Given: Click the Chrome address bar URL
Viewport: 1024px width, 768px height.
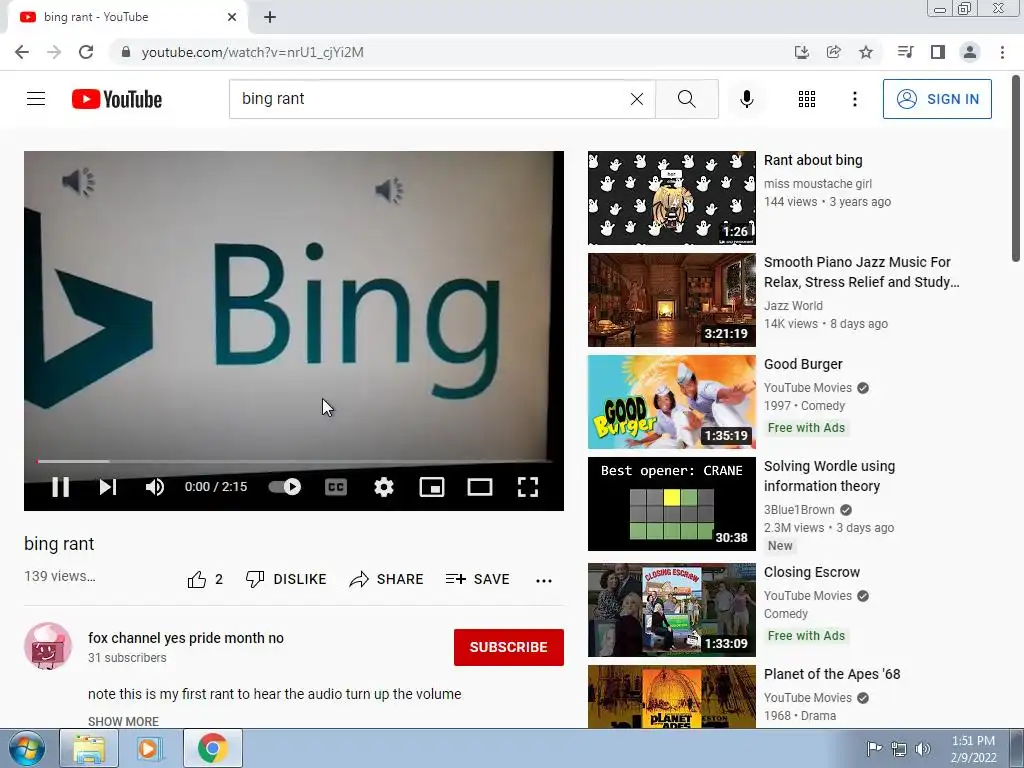Looking at the screenshot, I should pyautogui.click(x=253, y=52).
